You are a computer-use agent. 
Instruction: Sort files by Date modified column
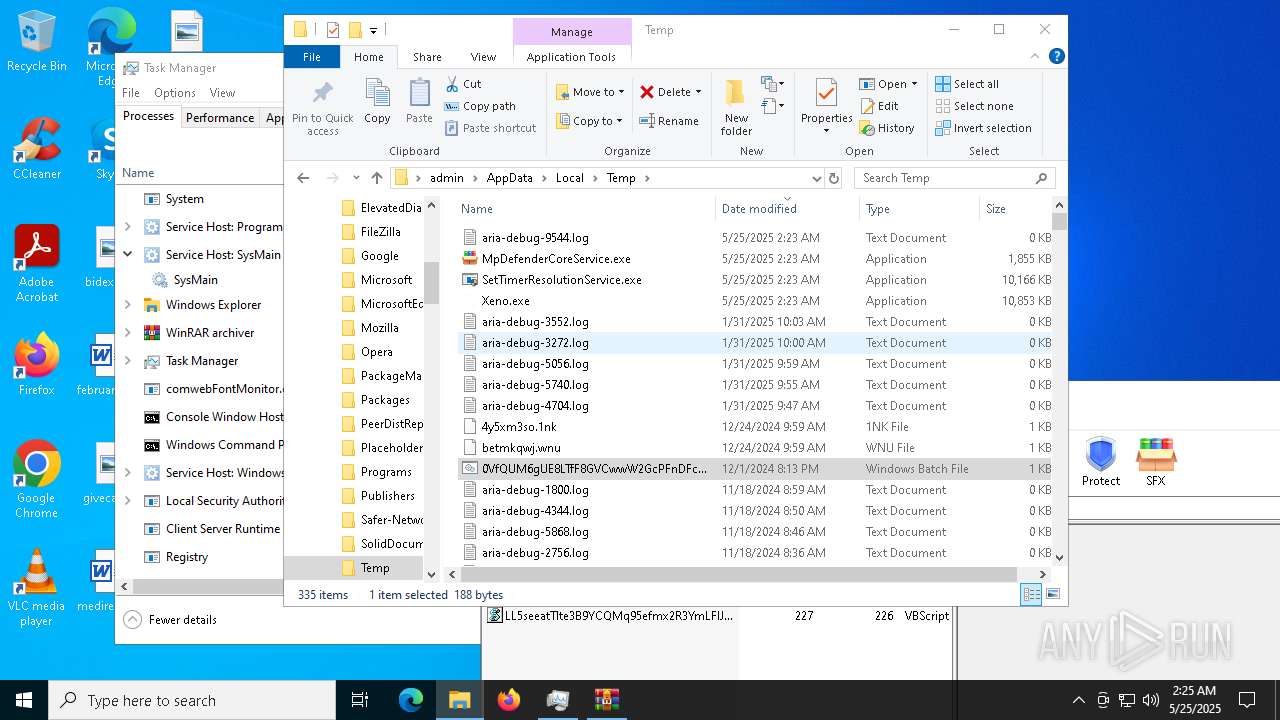[x=786, y=208]
